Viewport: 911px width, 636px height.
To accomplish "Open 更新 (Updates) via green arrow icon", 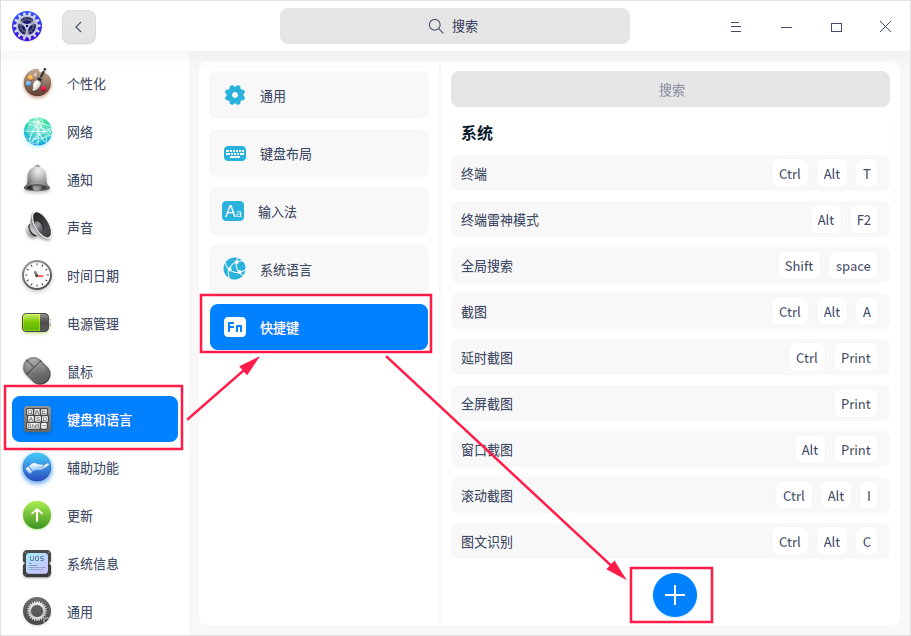I will click(36, 515).
